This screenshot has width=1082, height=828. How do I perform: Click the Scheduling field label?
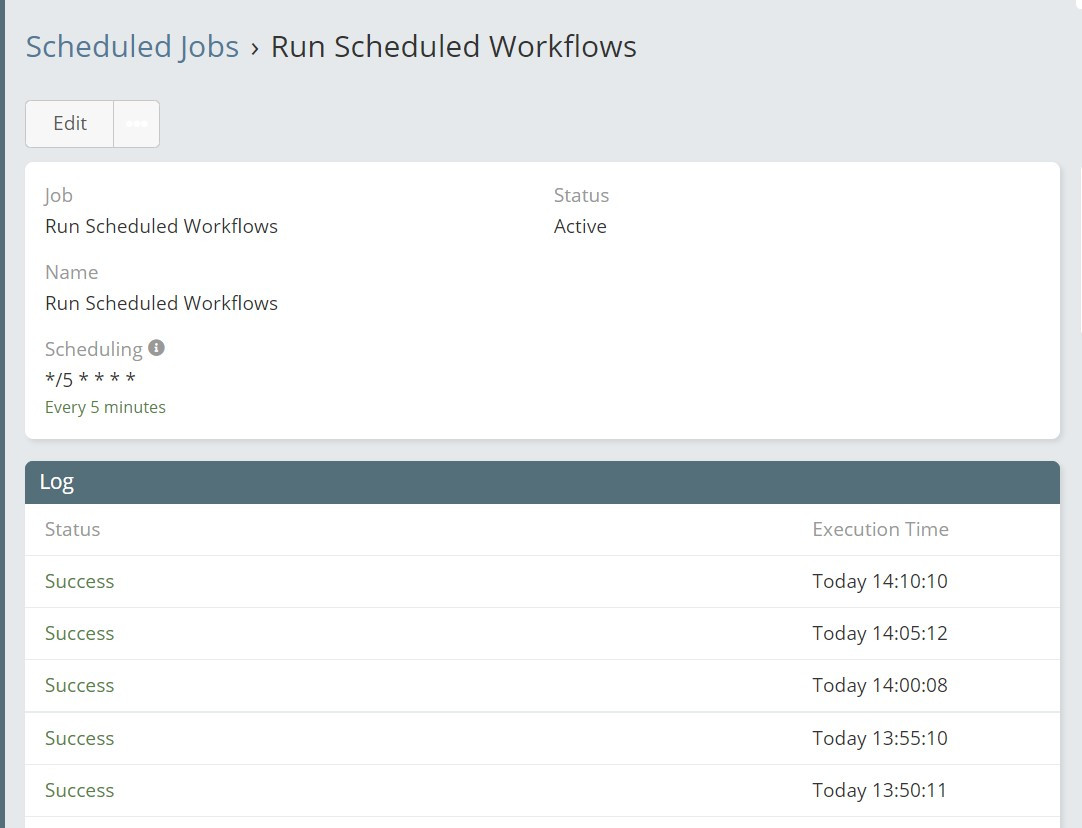pyautogui.click(x=93, y=349)
